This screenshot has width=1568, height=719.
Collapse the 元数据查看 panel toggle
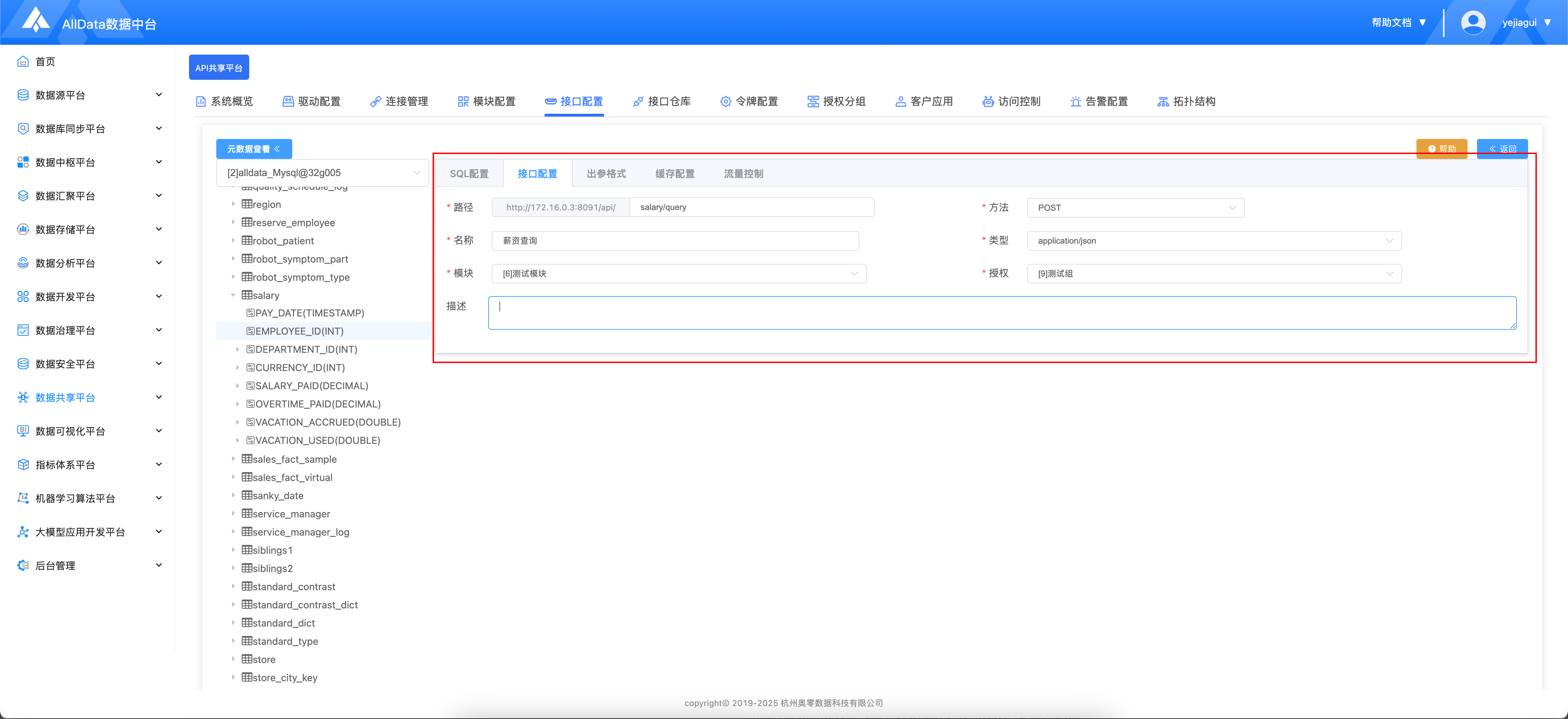254,148
